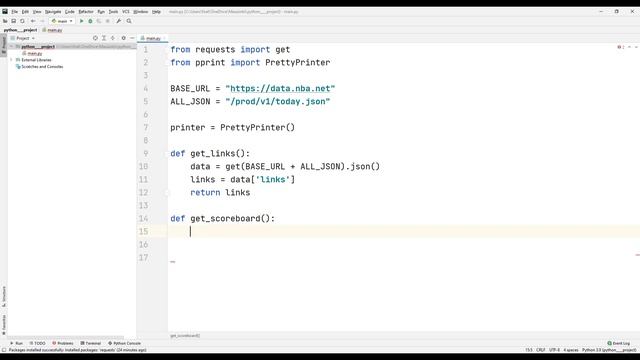Click get_scoreboard() in editor breadcrumb
640x360 pixels.
[x=185, y=336]
